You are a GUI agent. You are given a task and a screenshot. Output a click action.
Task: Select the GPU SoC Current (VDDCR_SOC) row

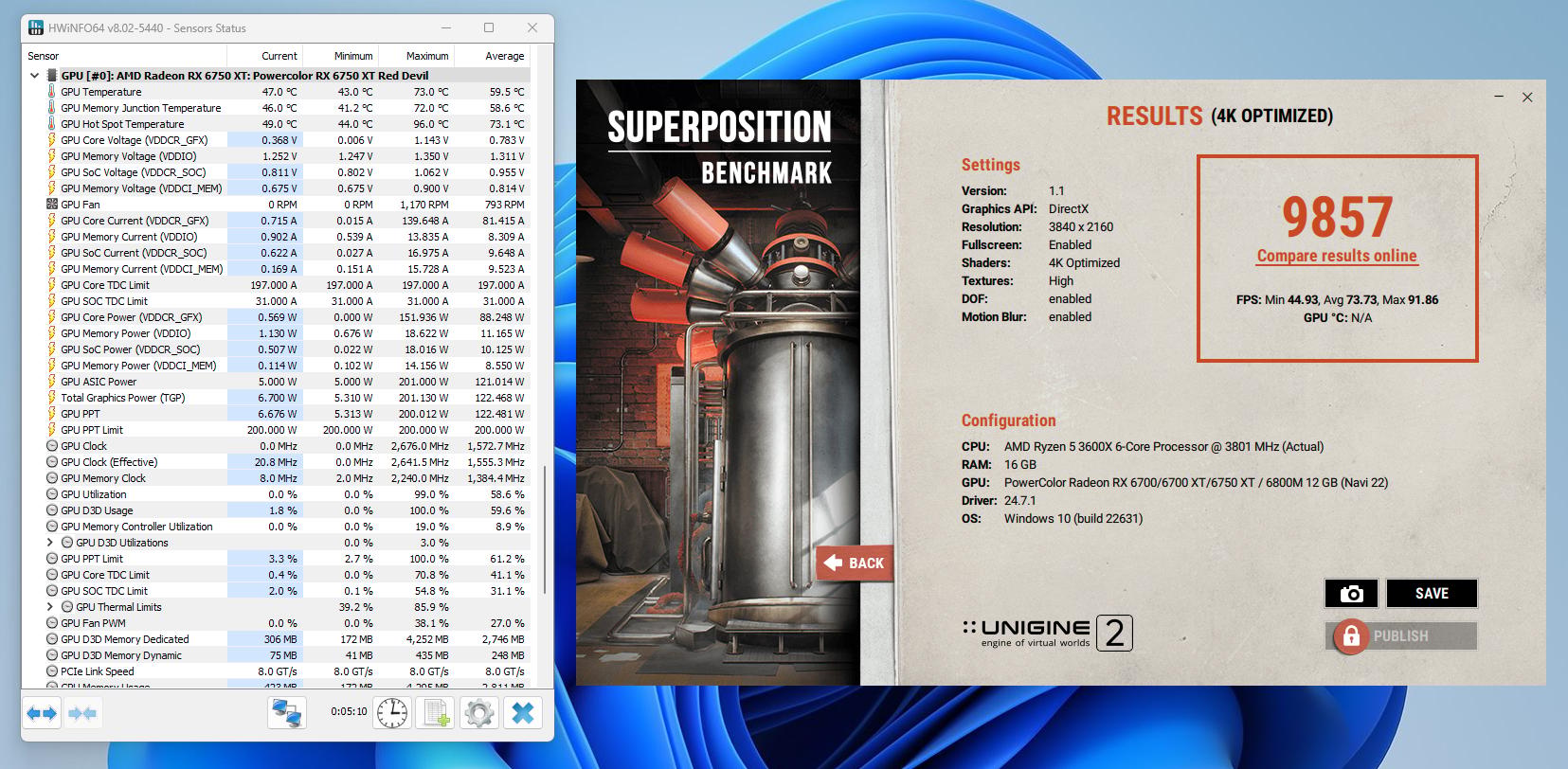pyautogui.click(x=277, y=253)
